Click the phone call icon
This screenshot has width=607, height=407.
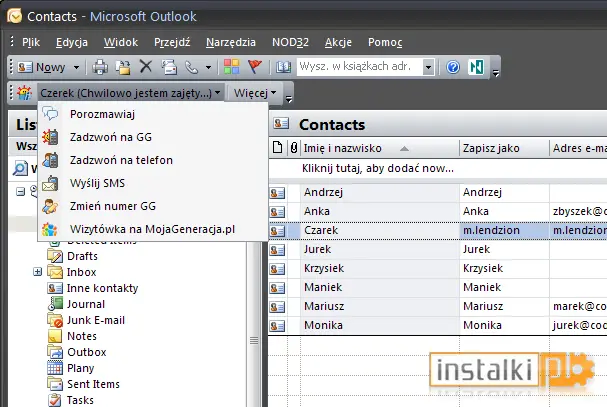point(191,67)
